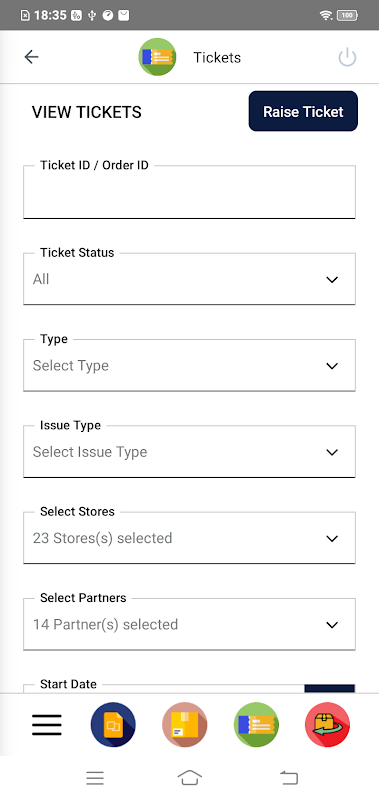Click the dark button beside Start Date
379x800 pixels.
click(x=330, y=688)
